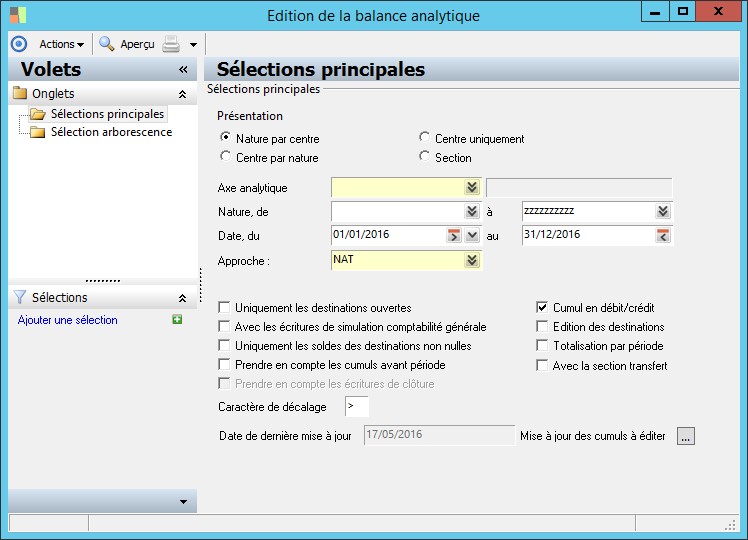Click the Ajouter une sélection link
This screenshot has width=748, height=540.
68,320
